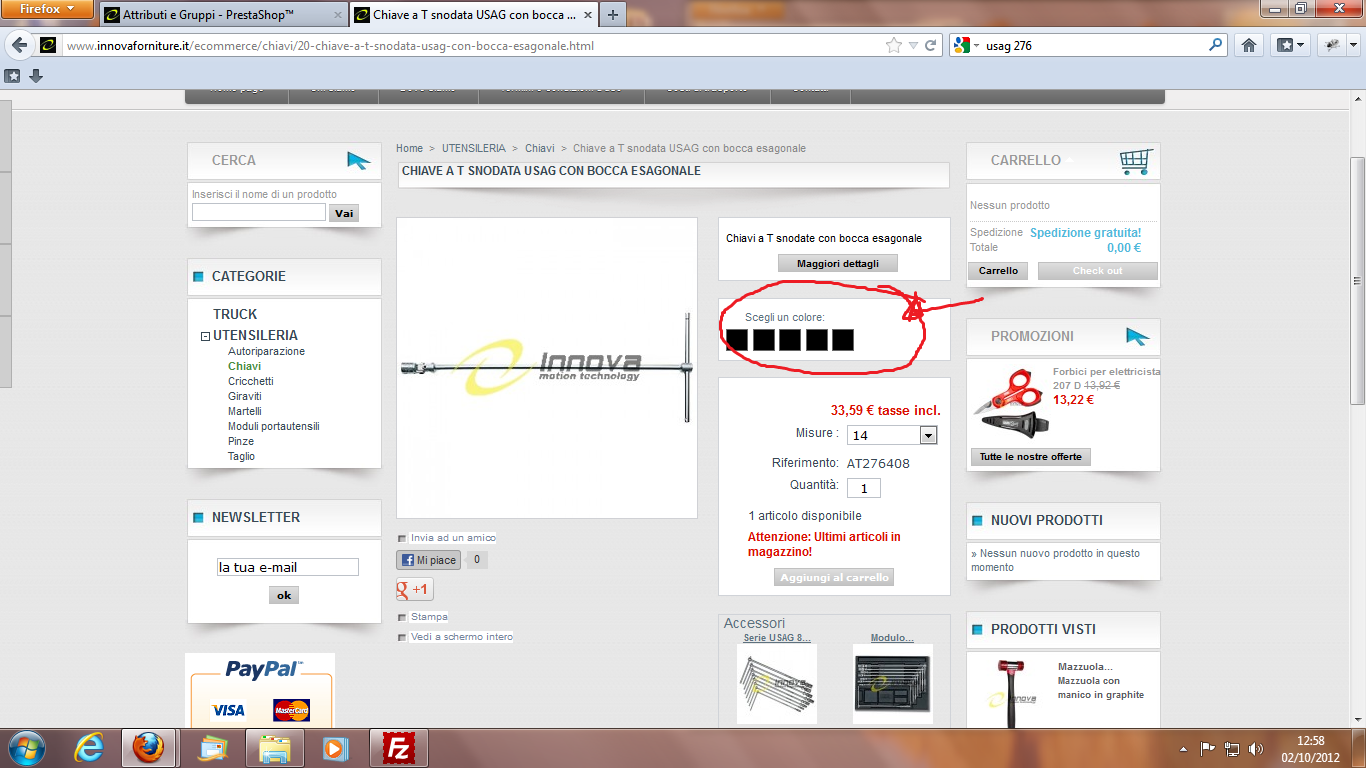Open the TRUCK category
Screen dimensions: 1366x768
(235, 314)
